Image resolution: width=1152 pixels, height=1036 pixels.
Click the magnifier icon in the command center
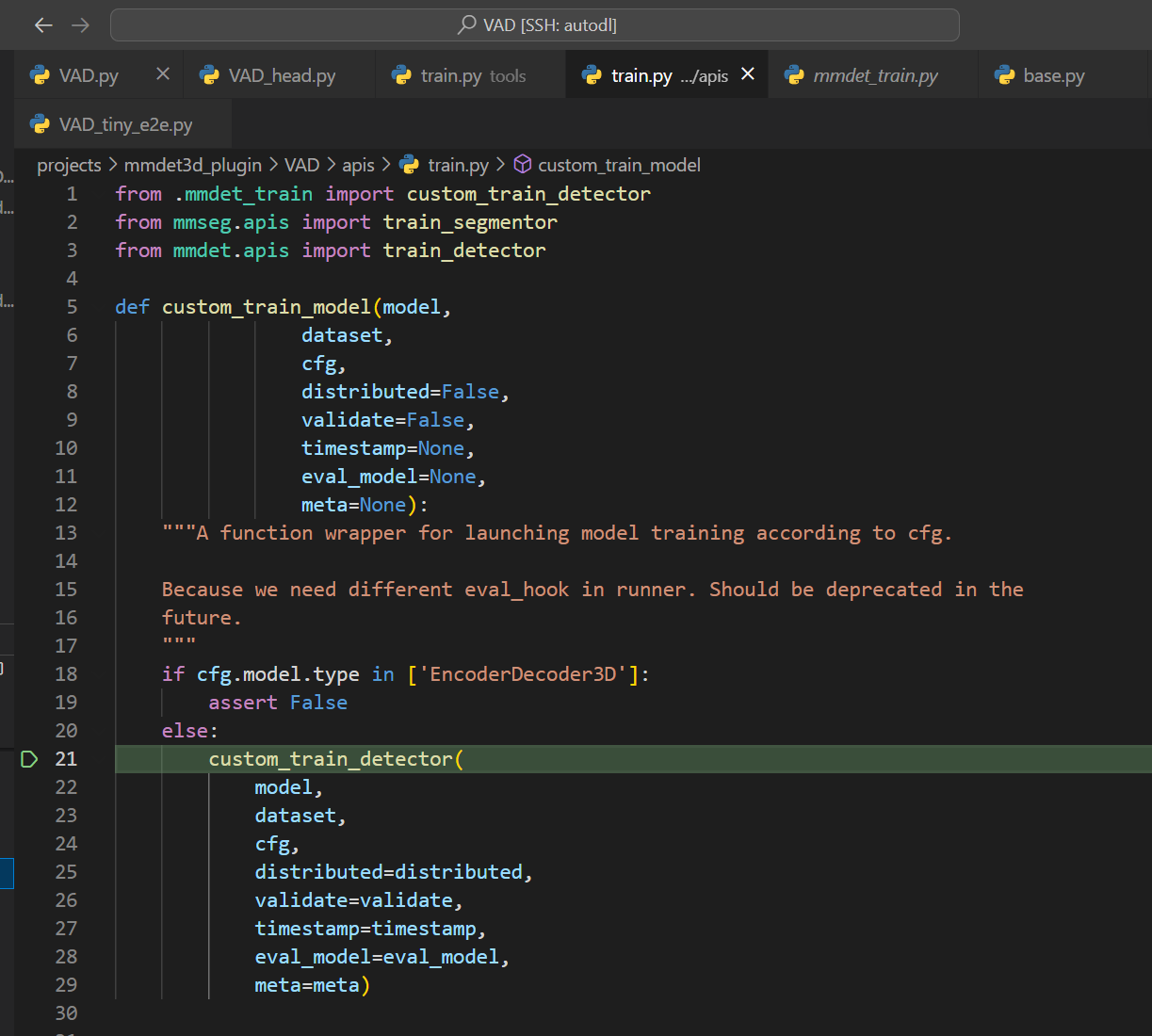pyautogui.click(x=466, y=25)
